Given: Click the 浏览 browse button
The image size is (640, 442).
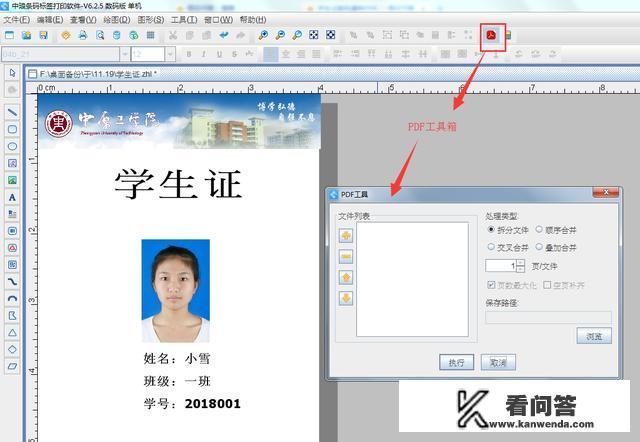Looking at the screenshot, I should (594, 336).
